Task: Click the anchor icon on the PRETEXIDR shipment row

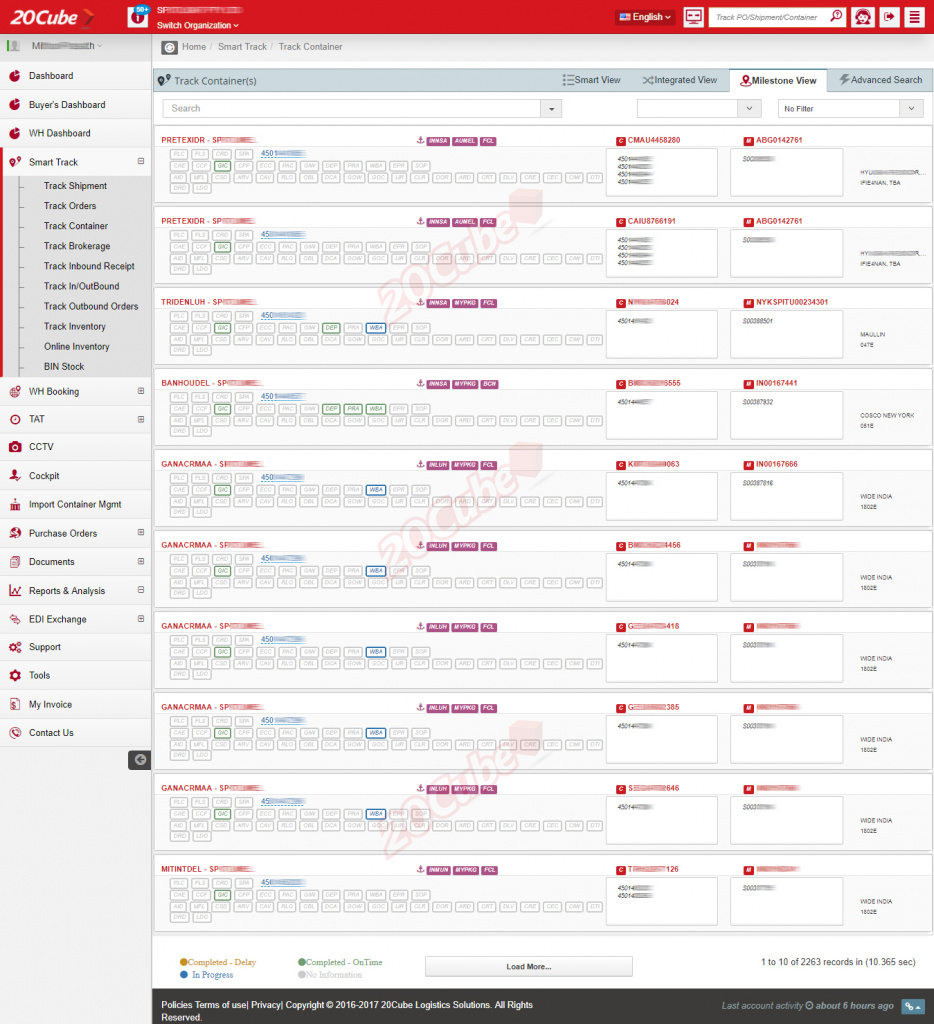Action: coord(420,140)
